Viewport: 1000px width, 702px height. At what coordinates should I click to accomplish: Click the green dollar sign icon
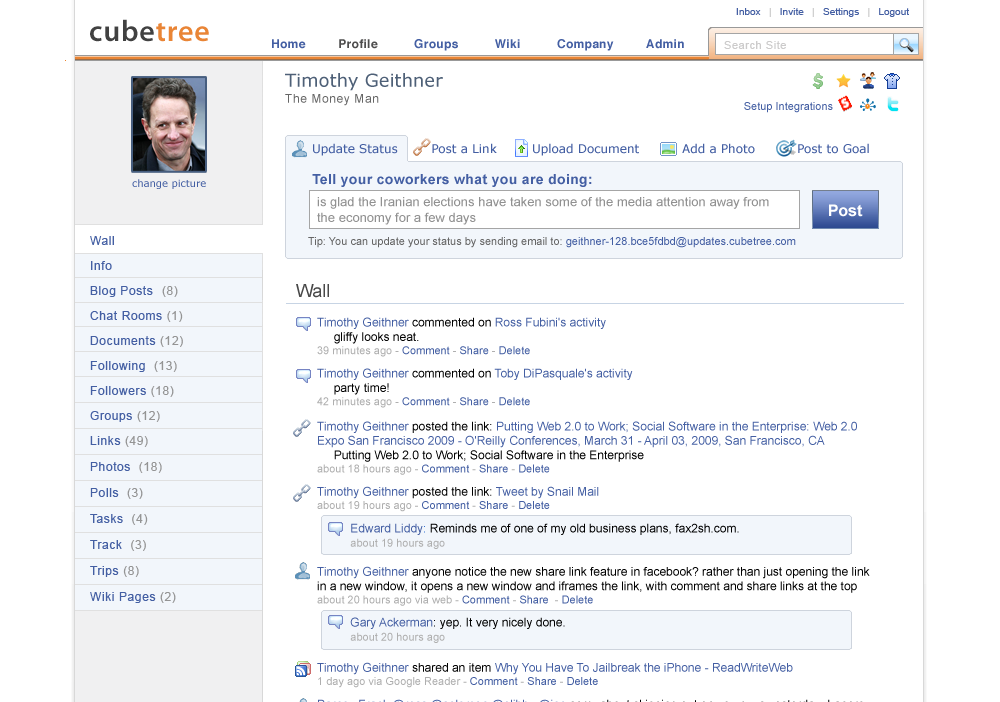(818, 81)
